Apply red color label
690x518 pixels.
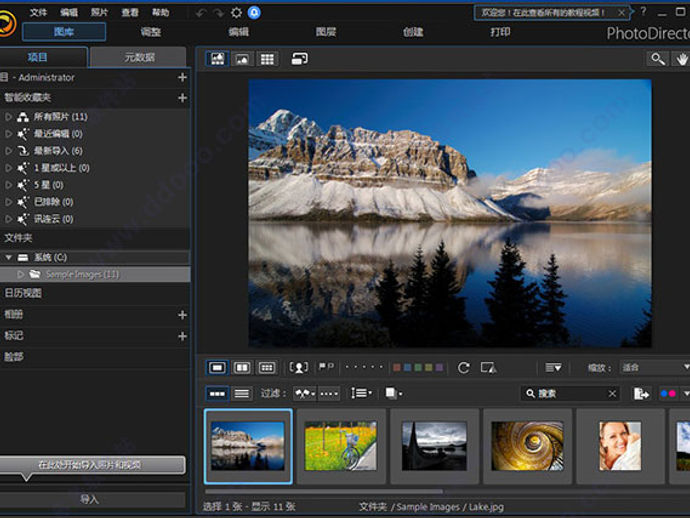click(x=396, y=367)
